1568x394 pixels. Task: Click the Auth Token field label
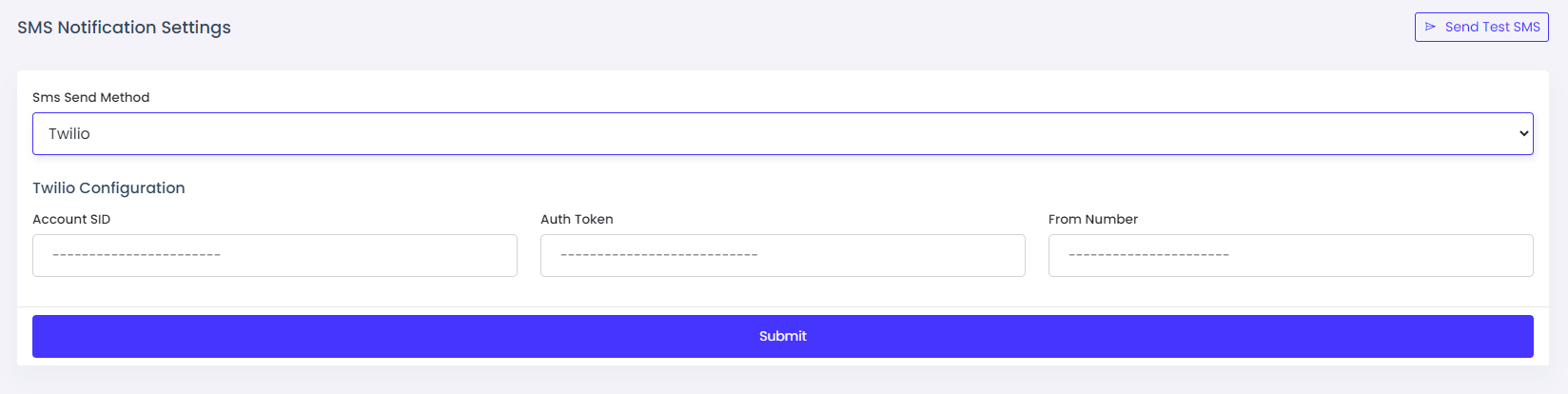pos(577,219)
